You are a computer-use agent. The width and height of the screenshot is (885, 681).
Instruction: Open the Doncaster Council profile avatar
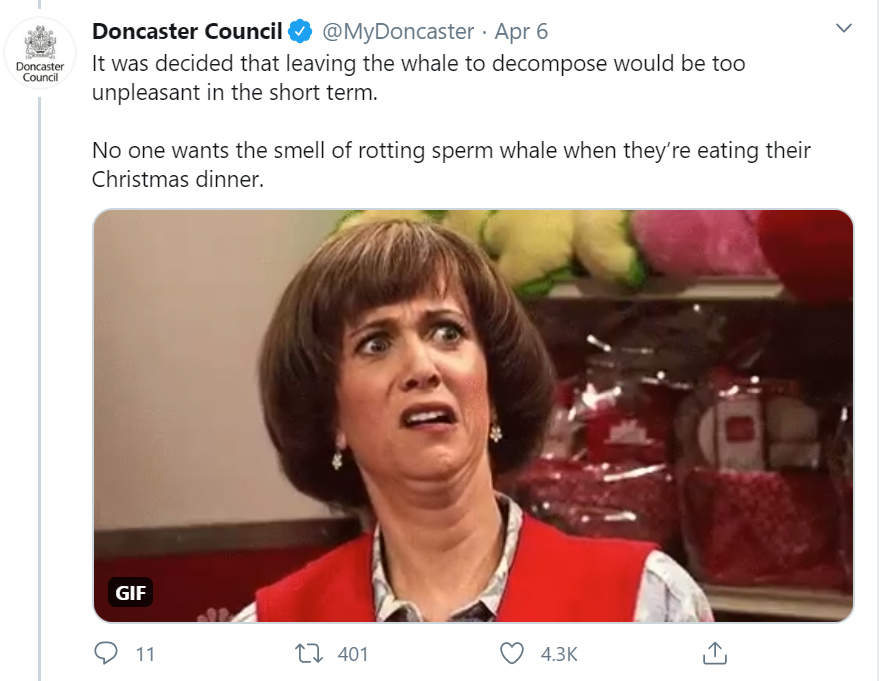pyautogui.click(x=40, y=54)
